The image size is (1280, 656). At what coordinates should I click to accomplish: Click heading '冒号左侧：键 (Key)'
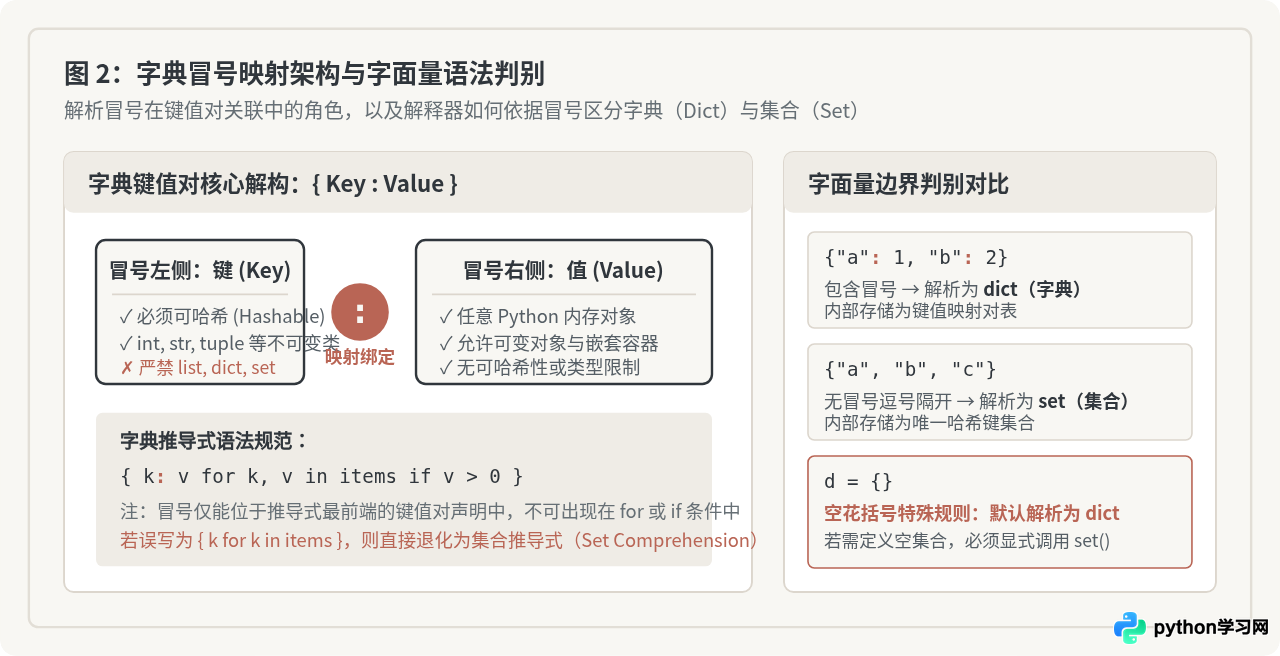tap(200, 270)
